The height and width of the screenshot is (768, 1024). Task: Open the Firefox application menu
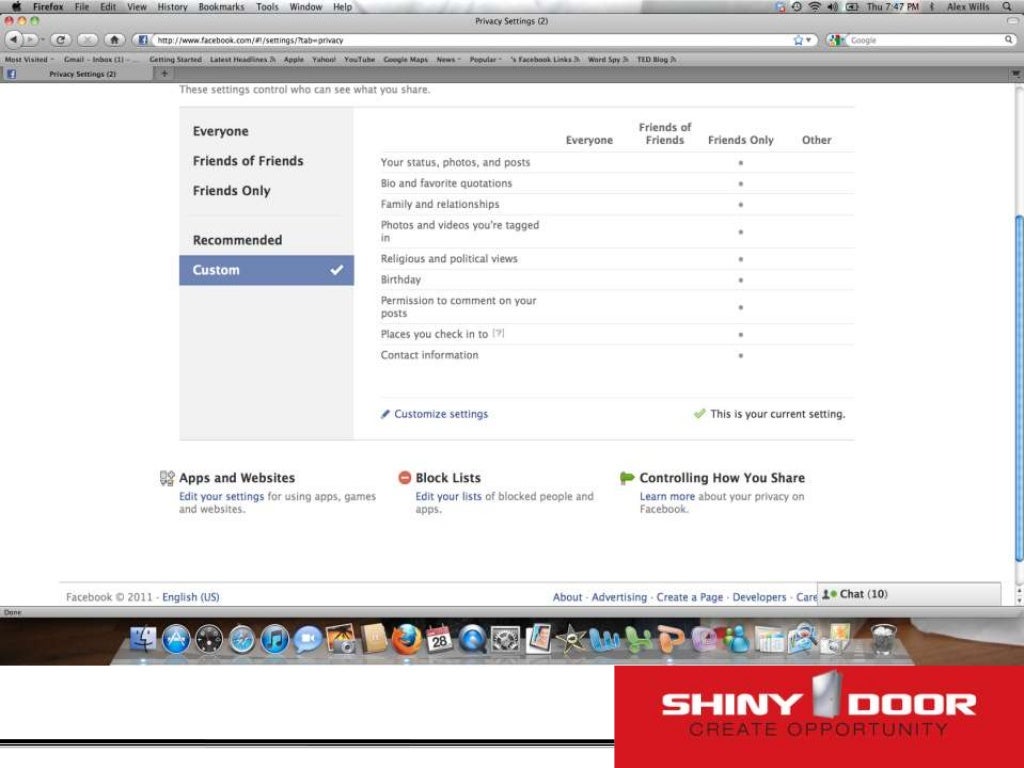click(48, 7)
